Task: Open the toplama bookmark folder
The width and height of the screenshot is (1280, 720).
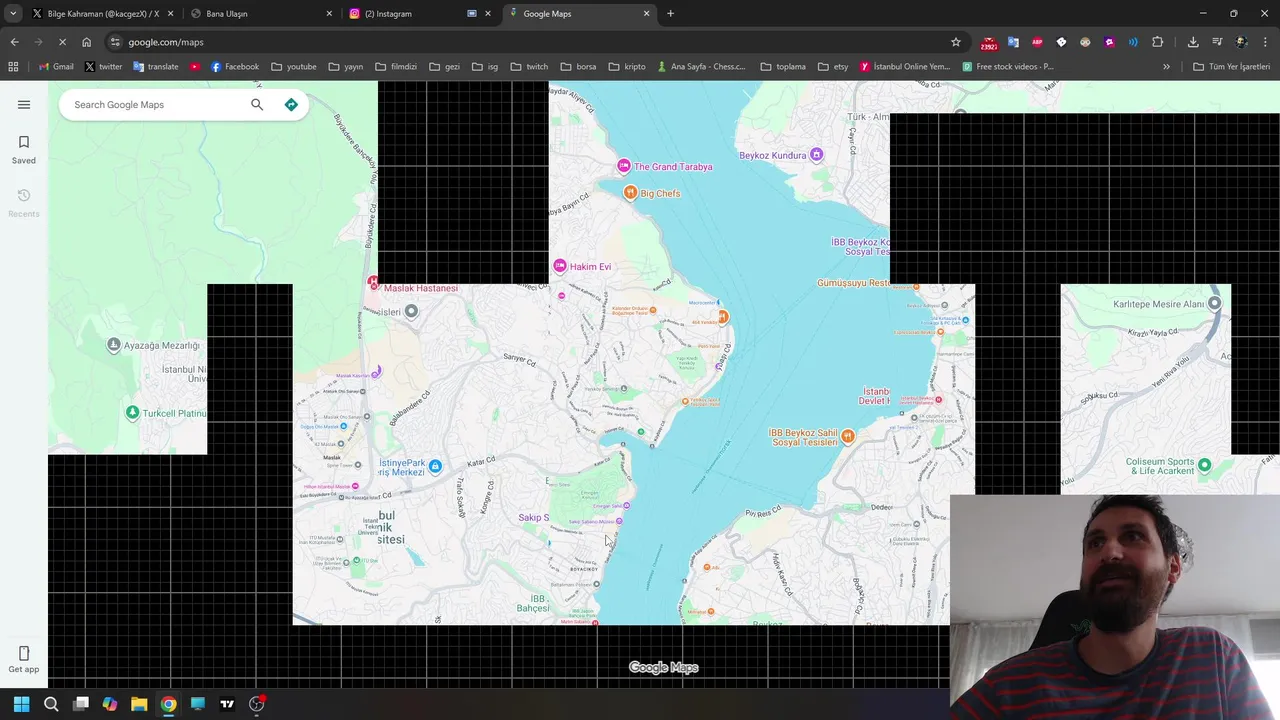Action: 783,67
